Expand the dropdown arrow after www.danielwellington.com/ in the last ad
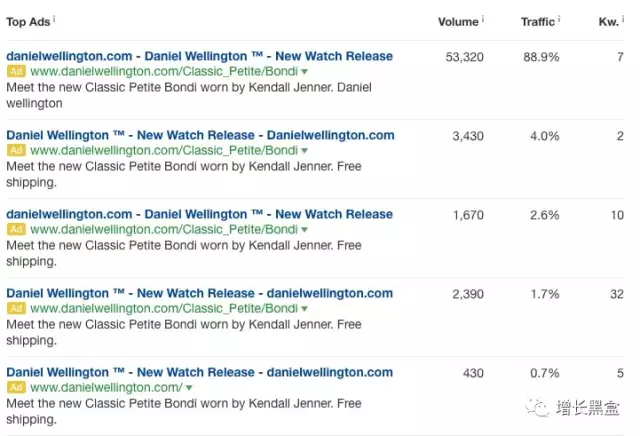Screen dimensions: 640x436 click(188, 387)
